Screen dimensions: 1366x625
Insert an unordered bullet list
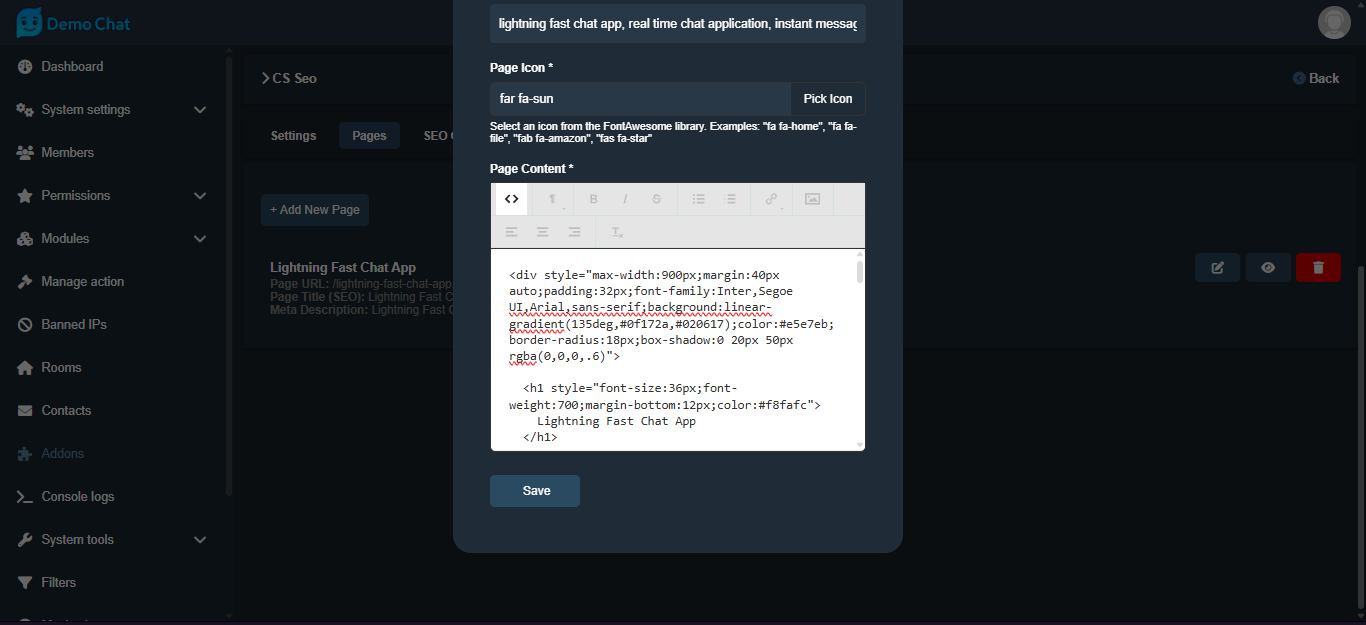699,199
